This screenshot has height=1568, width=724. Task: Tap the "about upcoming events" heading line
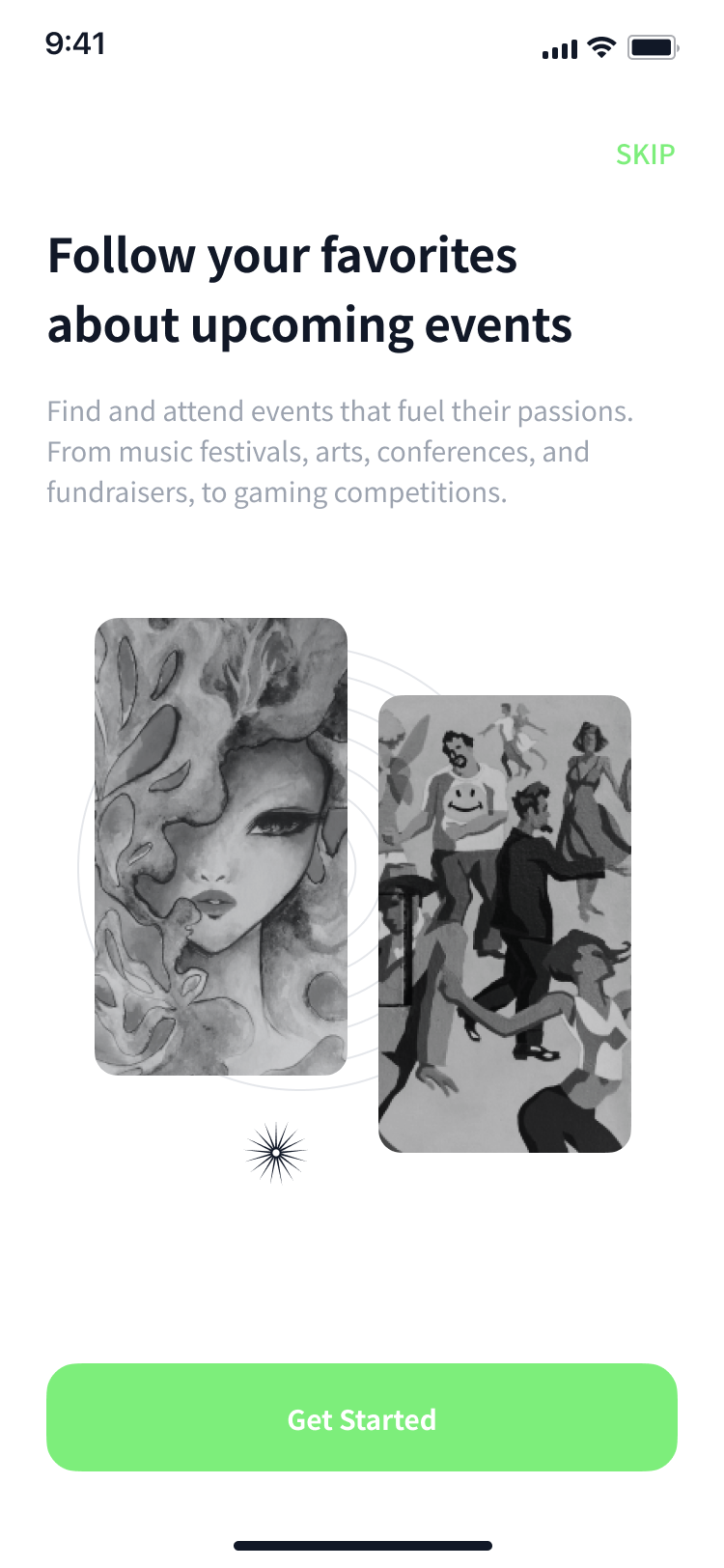310,325
